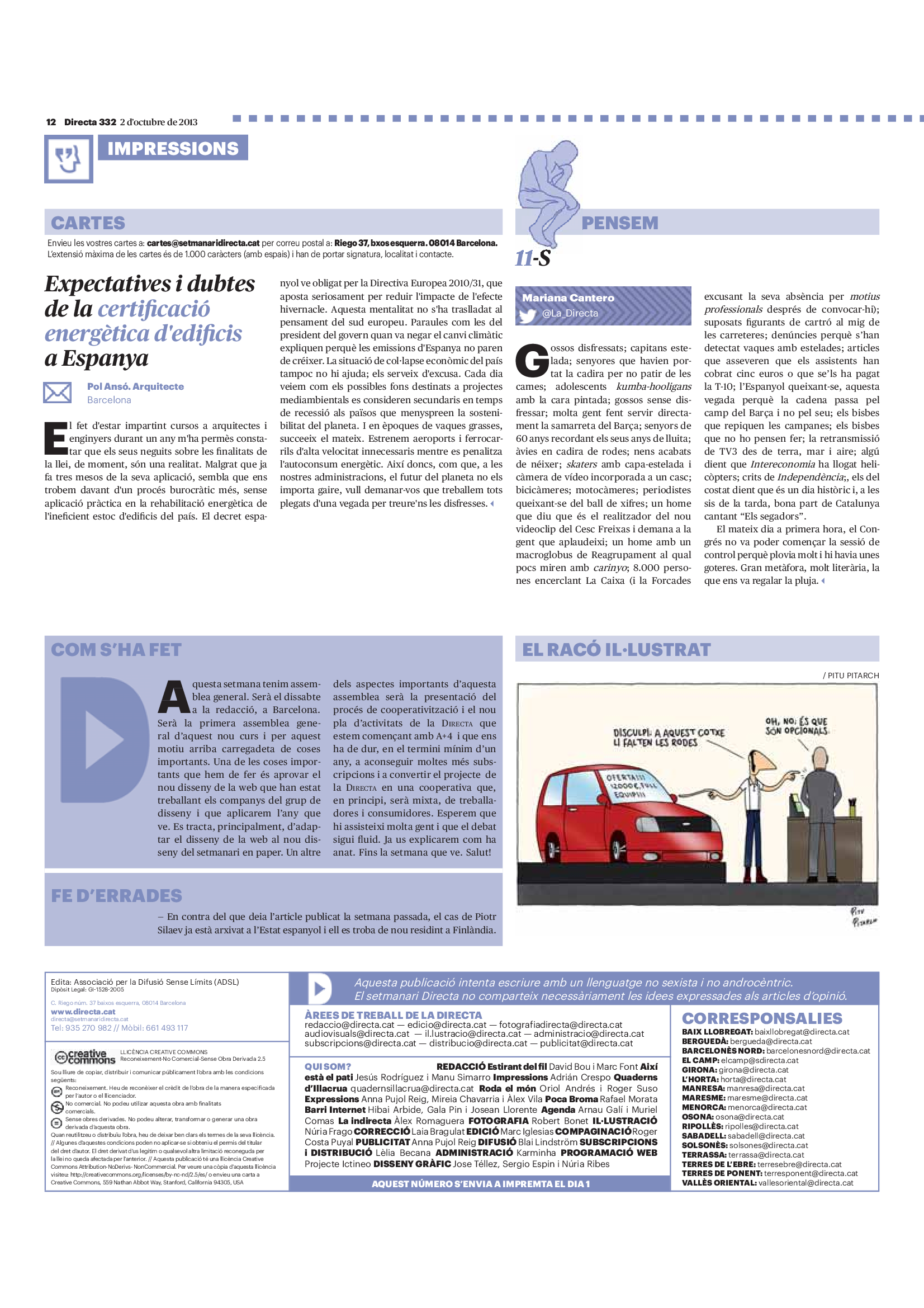Click the small D logo in footer banner
The width and height of the screenshot is (924, 1308).
pyautogui.click(x=319, y=988)
